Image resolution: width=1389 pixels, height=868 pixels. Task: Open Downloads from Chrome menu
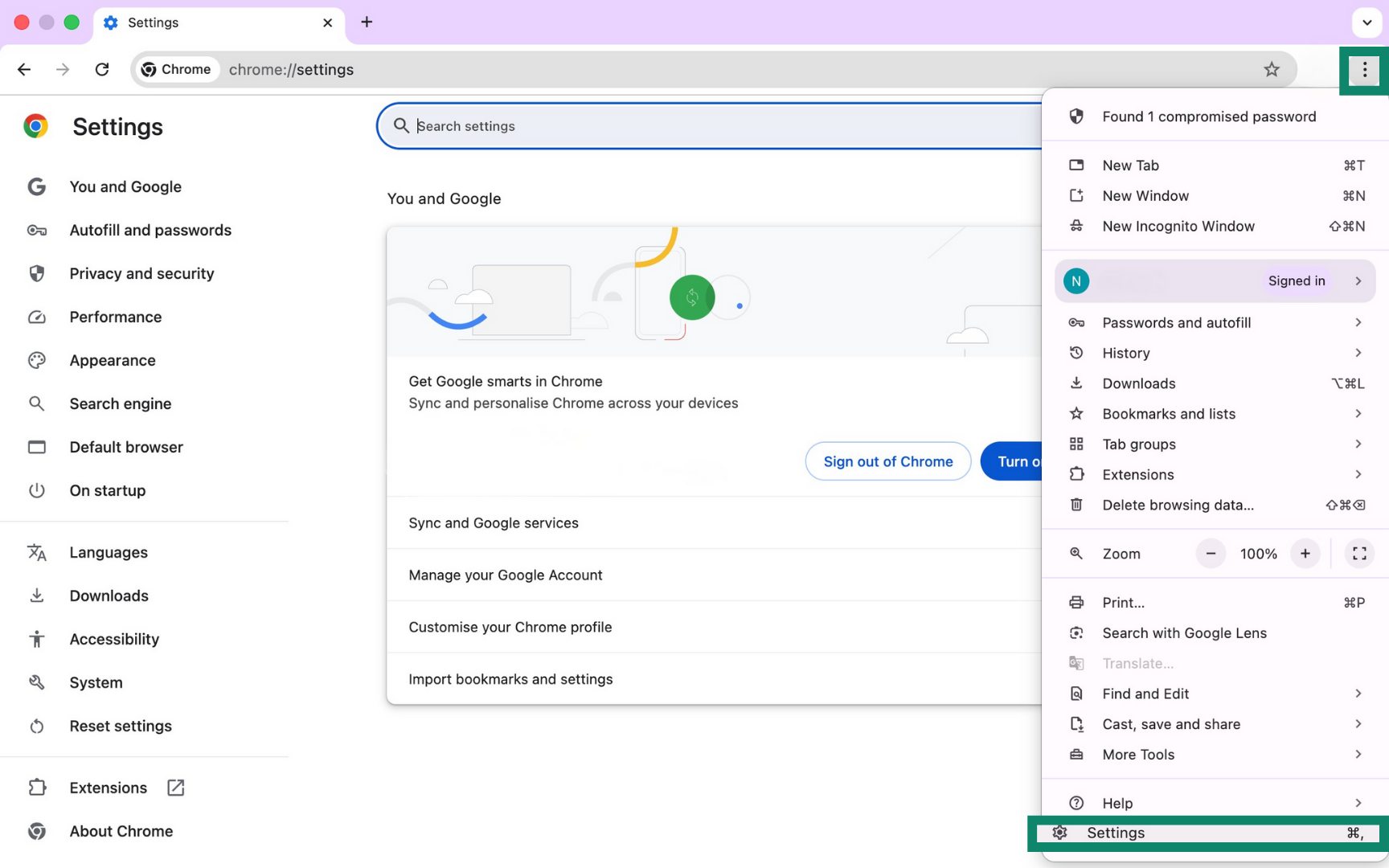(1215, 384)
